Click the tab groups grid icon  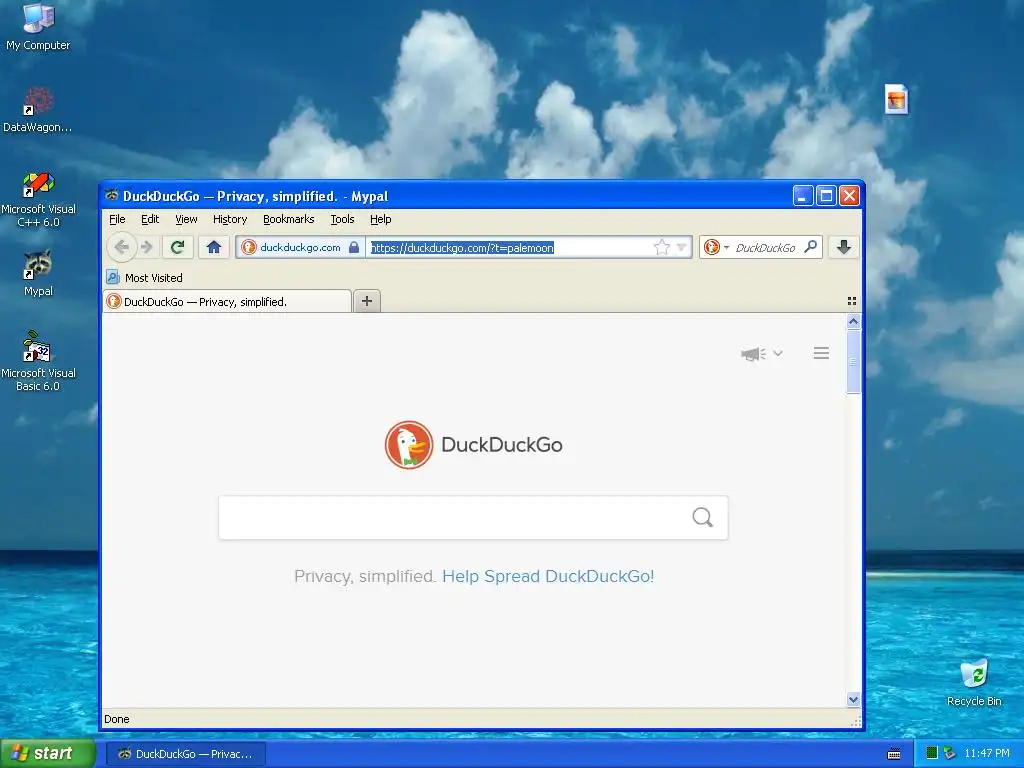[x=852, y=301]
